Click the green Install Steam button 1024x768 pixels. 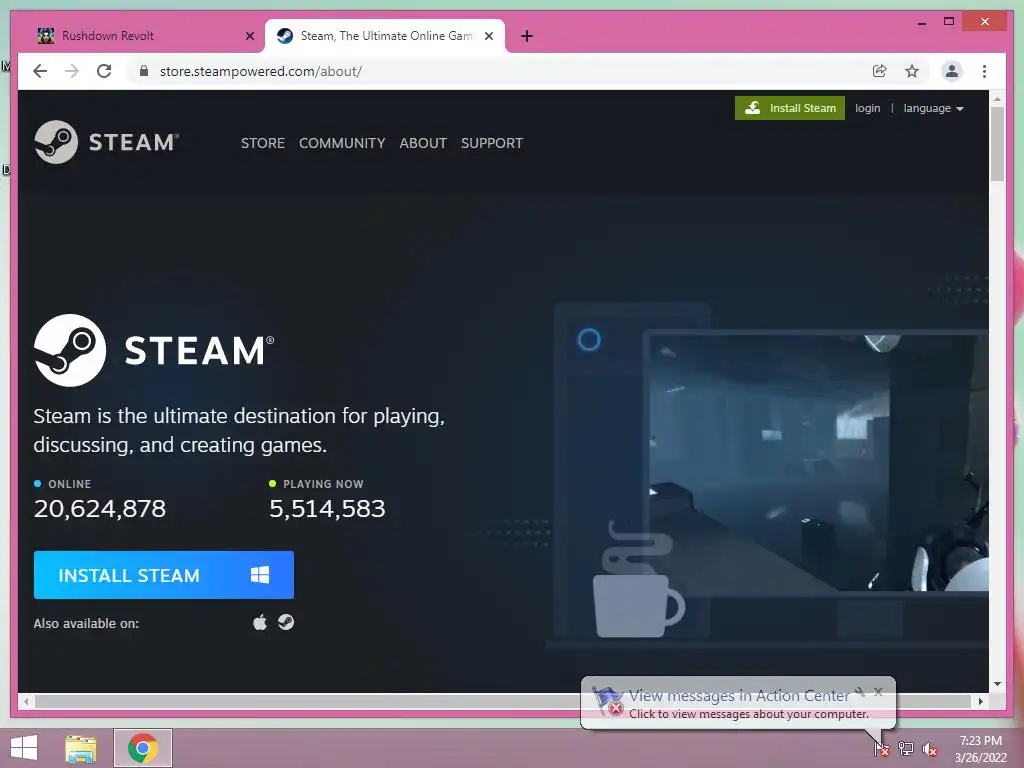(x=790, y=108)
